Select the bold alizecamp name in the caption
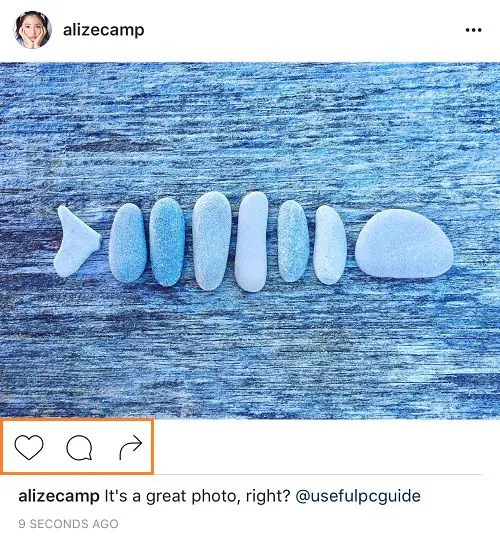The width and height of the screenshot is (500, 543). (x=59, y=496)
